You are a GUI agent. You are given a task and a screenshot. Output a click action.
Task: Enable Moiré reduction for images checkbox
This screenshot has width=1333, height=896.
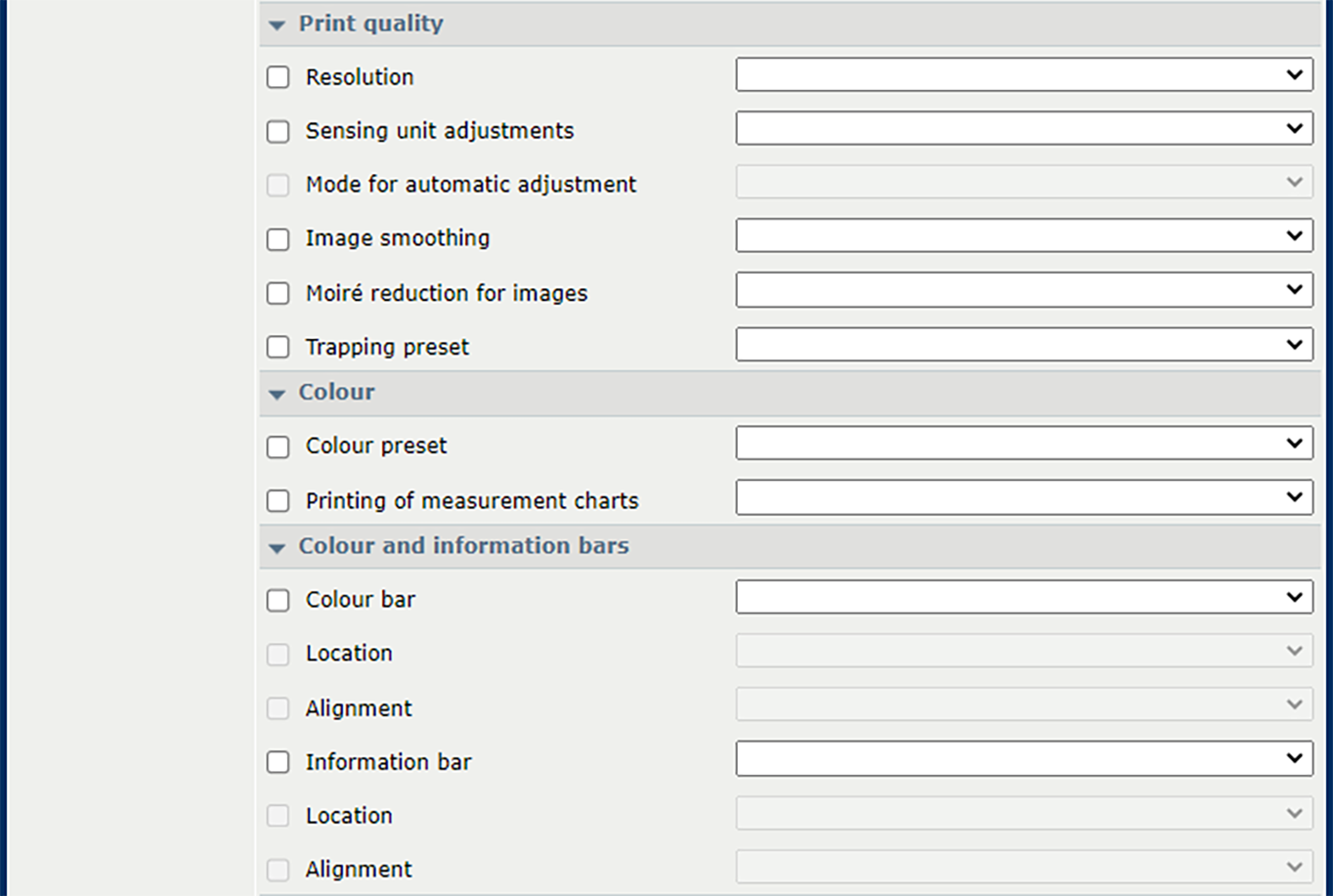point(279,293)
